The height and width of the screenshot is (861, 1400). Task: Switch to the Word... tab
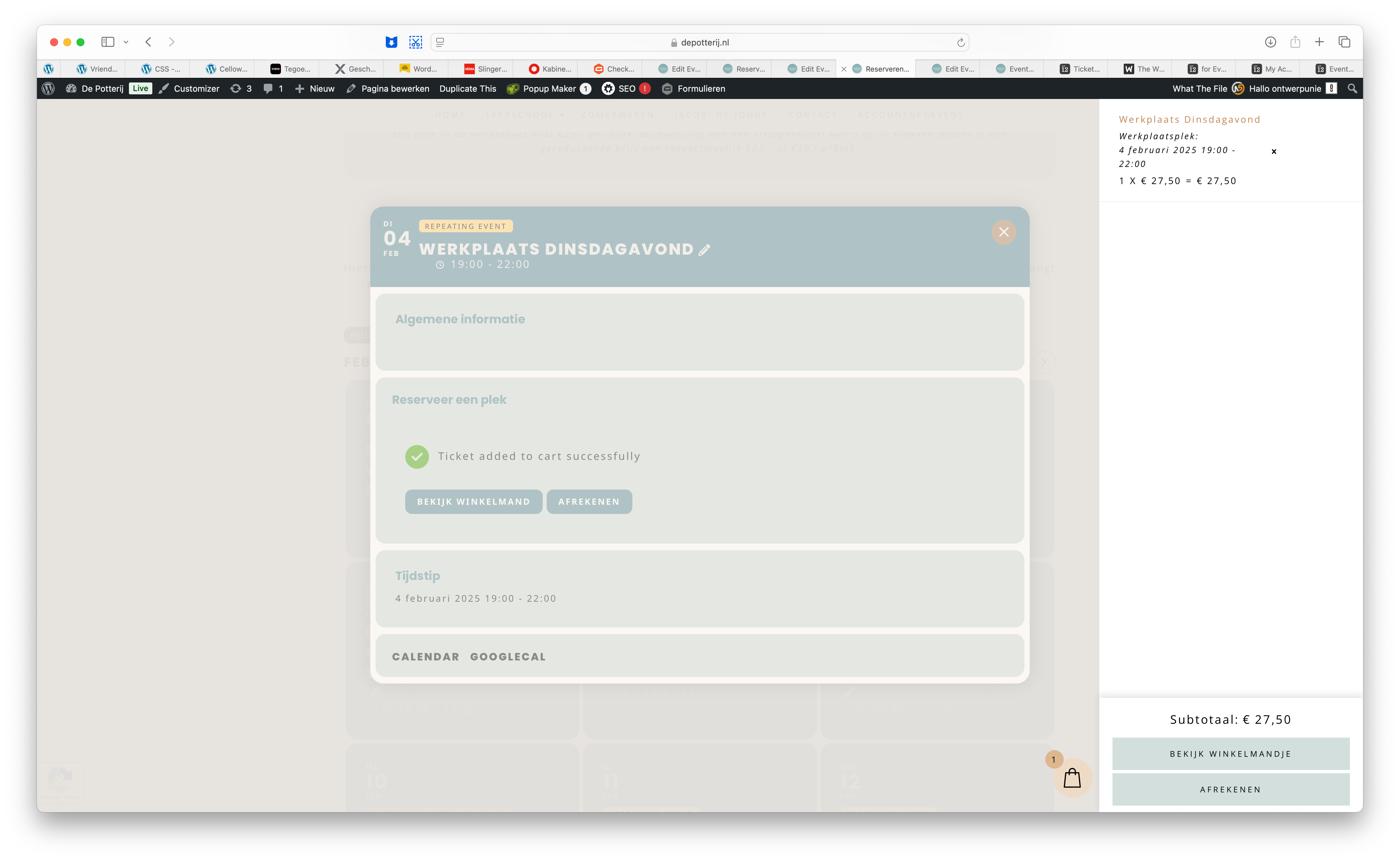tap(418, 69)
